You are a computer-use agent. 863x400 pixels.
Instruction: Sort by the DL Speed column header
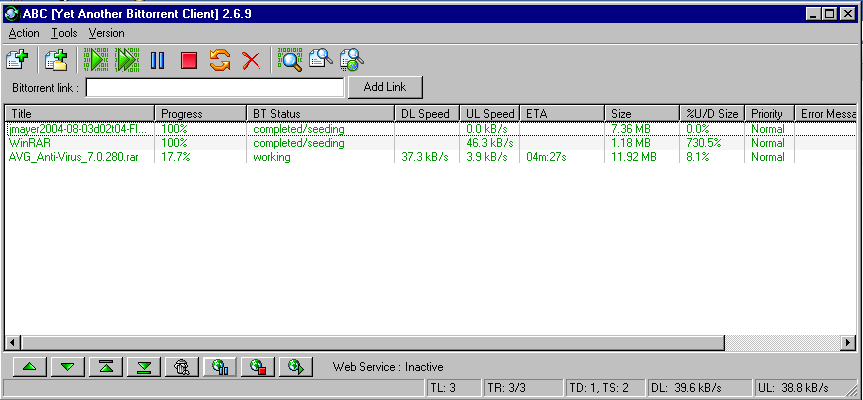(427, 114)
